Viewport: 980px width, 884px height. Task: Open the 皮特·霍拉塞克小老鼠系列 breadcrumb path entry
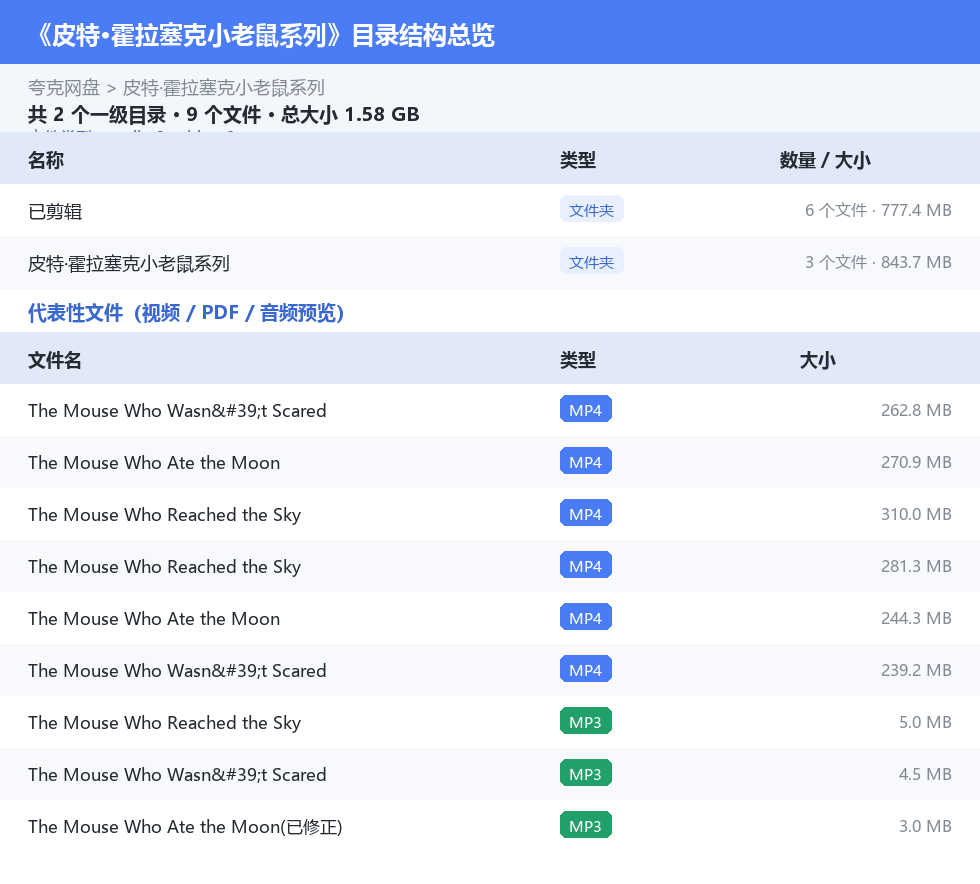click(x=224, y=88)
